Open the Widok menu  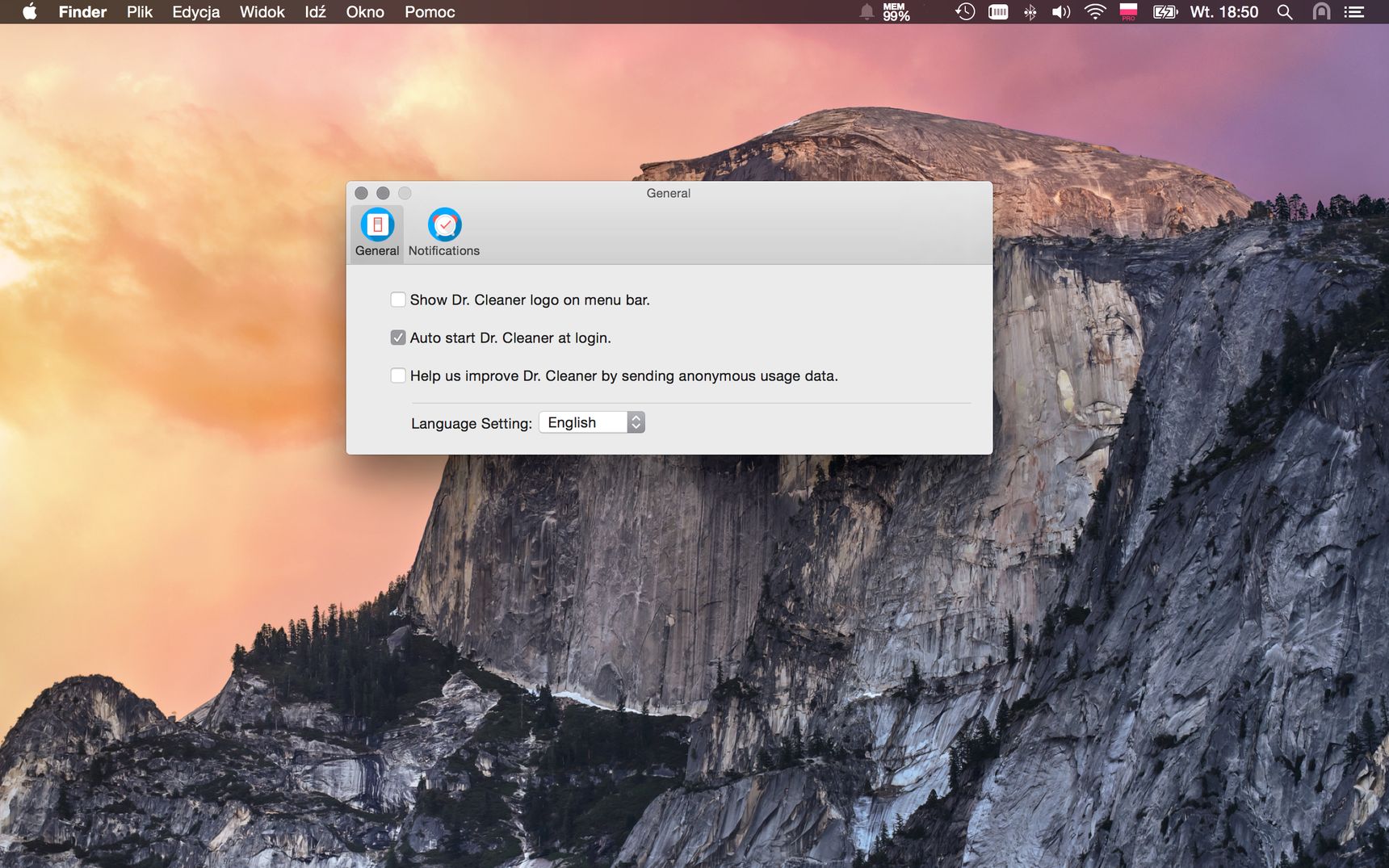coord(262,11)
